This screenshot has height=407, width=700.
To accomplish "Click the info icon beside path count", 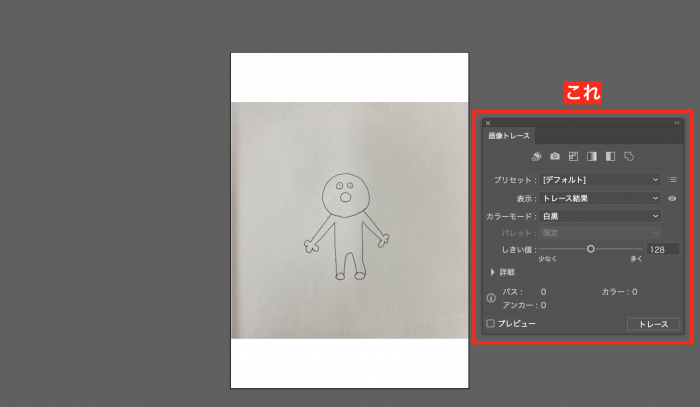I will [491, 298].
